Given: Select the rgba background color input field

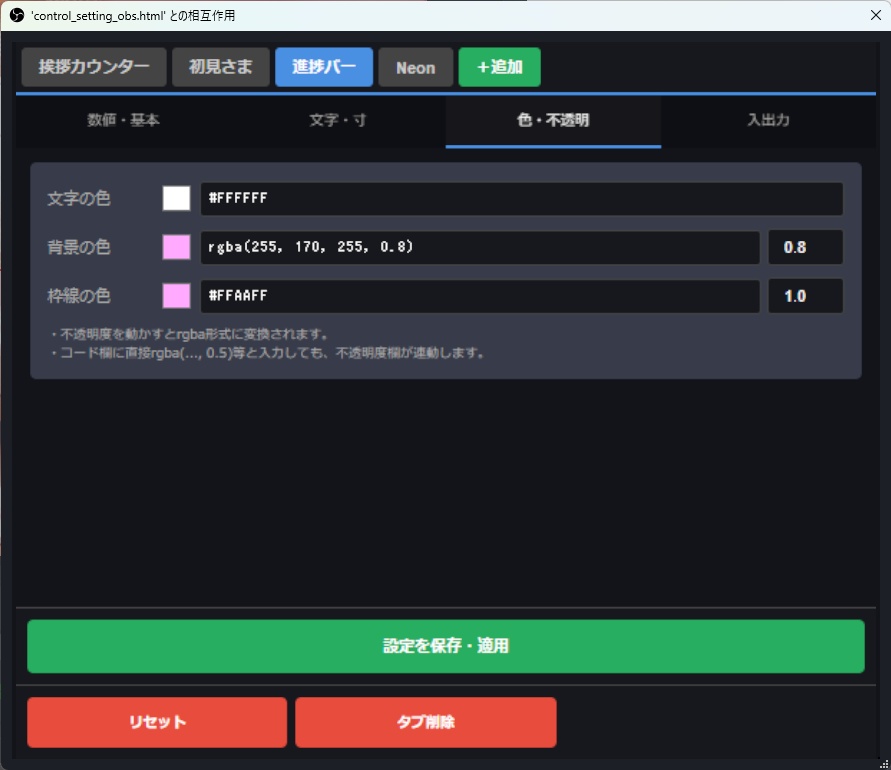Looking at the screenshot, I should pos(480,247).
